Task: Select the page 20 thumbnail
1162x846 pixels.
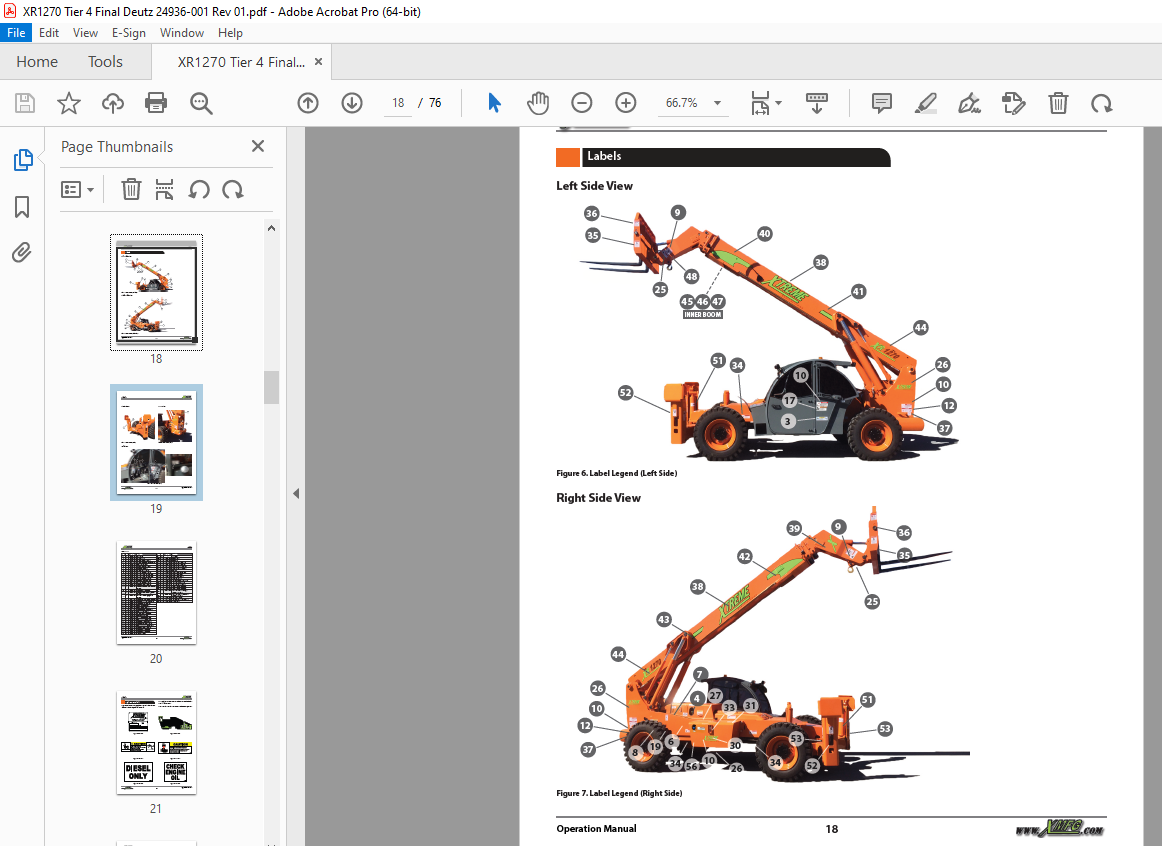Action: click(x=156, y=593)
